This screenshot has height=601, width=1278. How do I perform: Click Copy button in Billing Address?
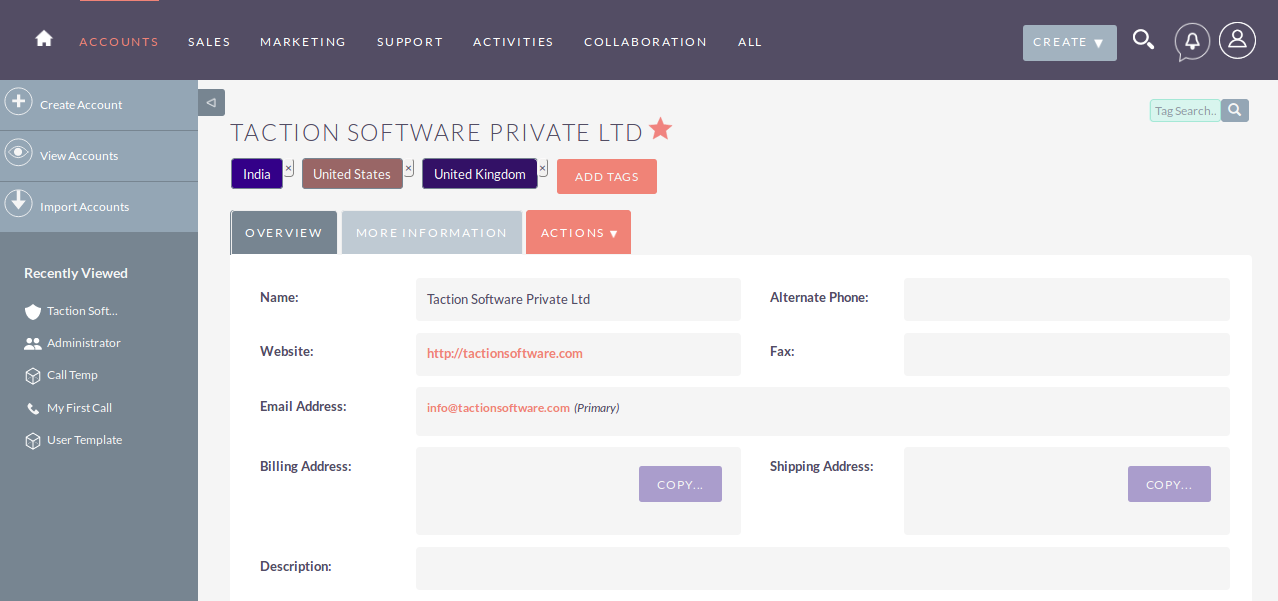point(680,484)
